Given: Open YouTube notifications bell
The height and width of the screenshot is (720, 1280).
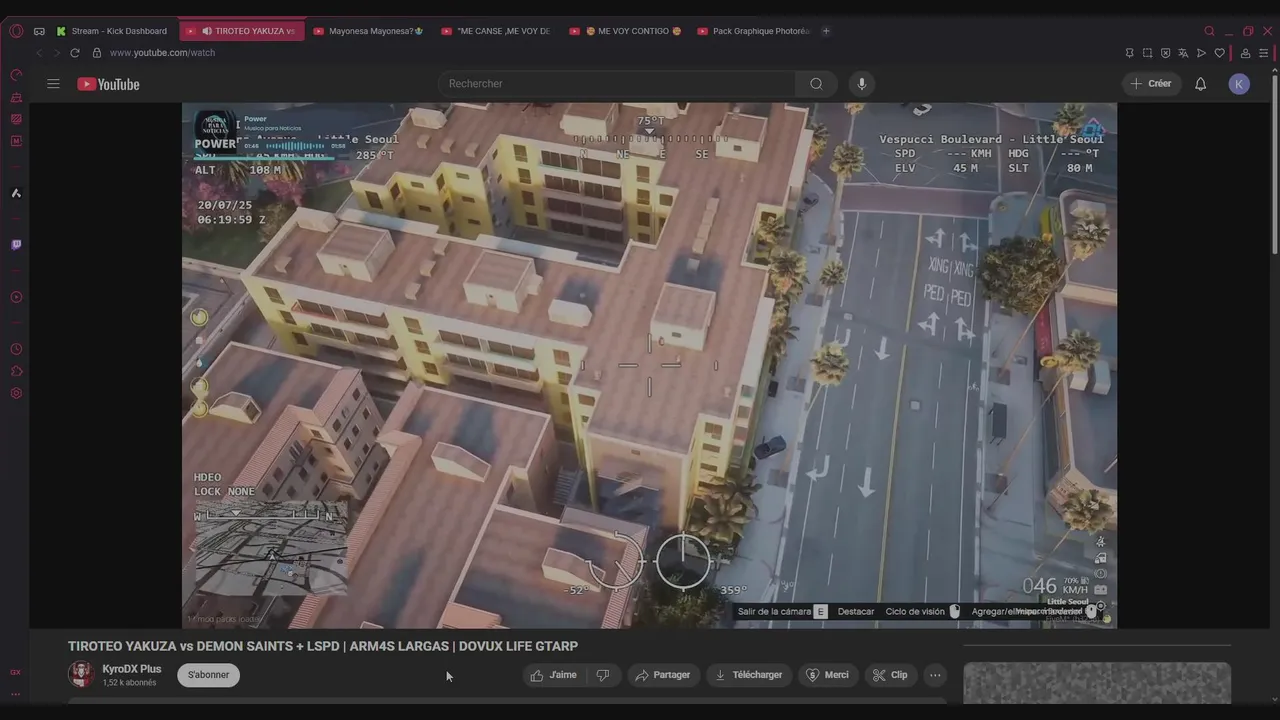Looking at the screenshot, I should coord(1201,84).
